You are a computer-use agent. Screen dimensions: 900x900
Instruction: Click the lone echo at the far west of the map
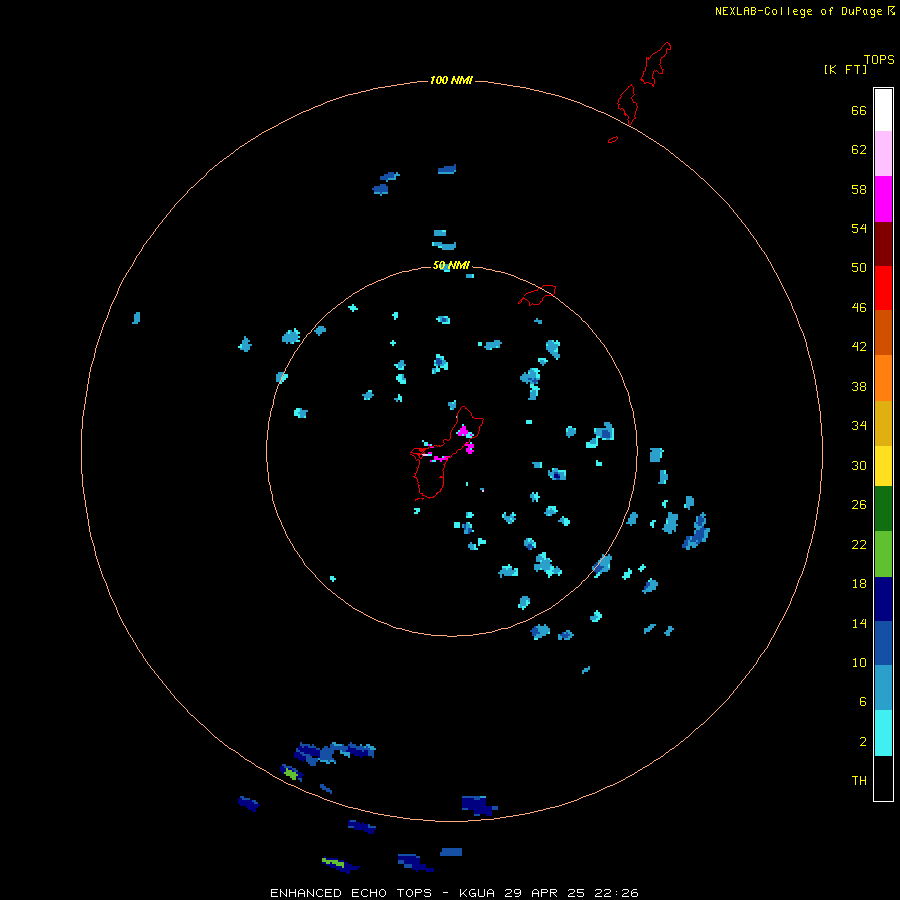[136, 318]
